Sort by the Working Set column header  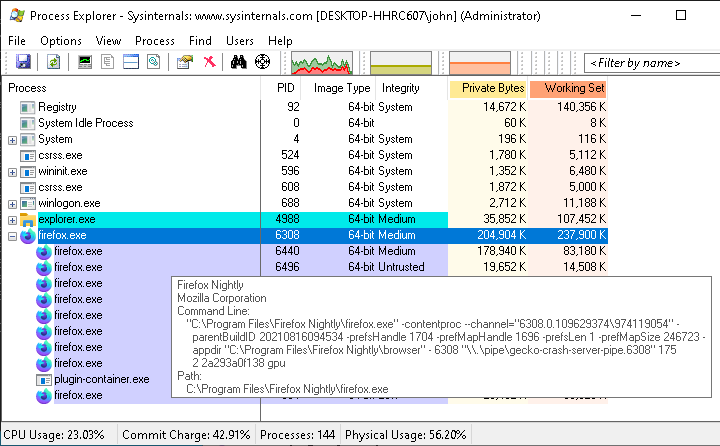568,88
